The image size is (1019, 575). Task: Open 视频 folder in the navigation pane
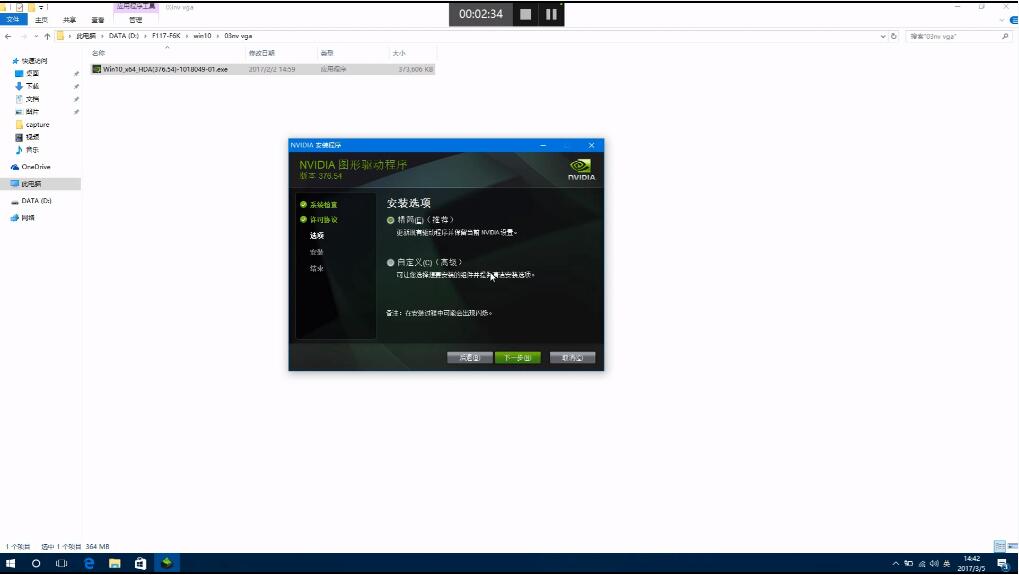point(32,137)
